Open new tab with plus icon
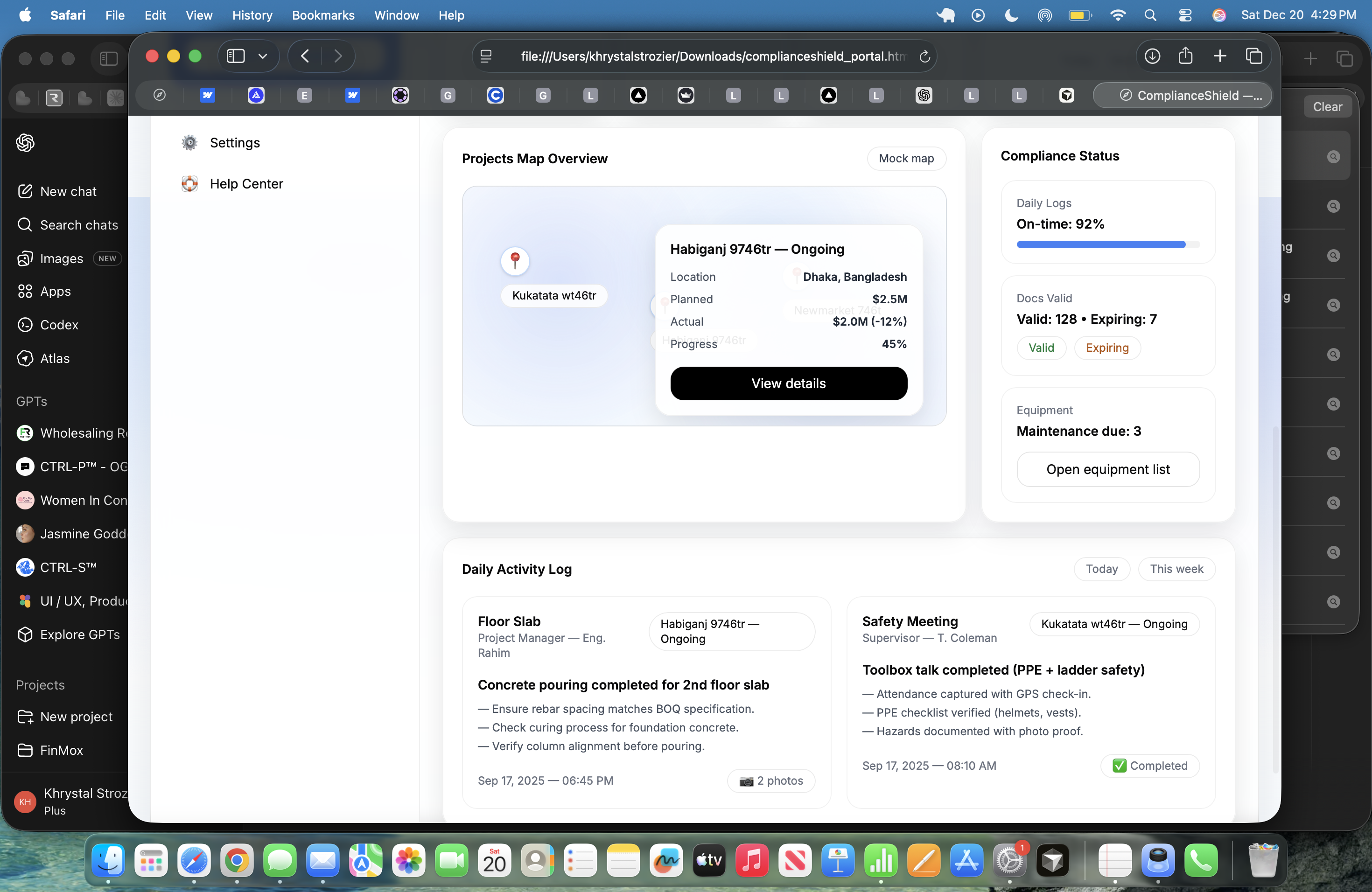This screenshot has height=892, width=1372. 1219,56
